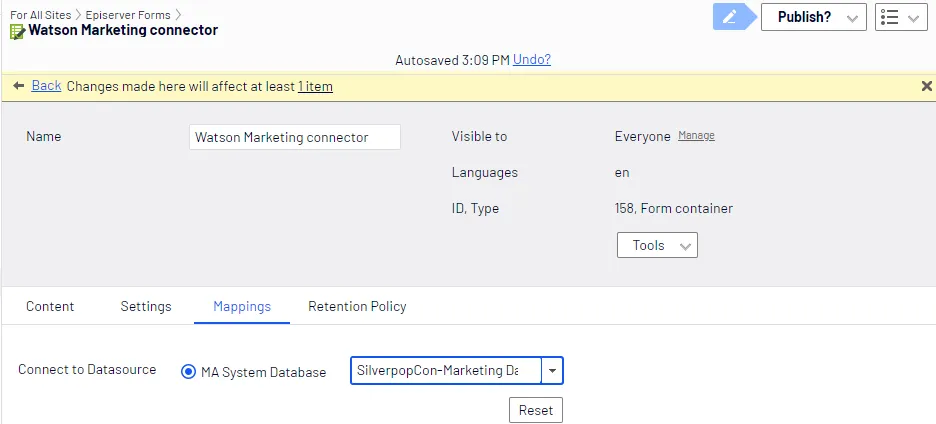Open the Retention Policy tab

[357, 306]
